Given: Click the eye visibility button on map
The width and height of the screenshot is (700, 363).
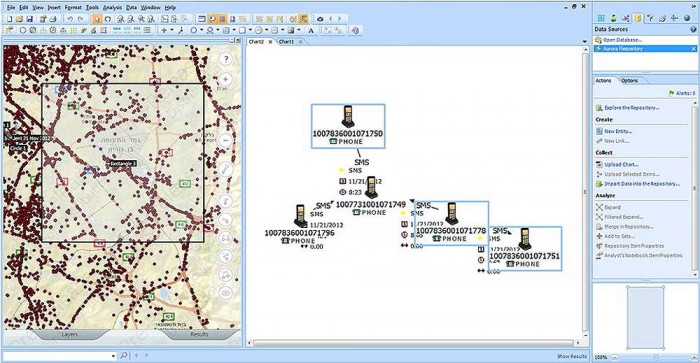Looking at the screenshot, I should tap(226, 293).
